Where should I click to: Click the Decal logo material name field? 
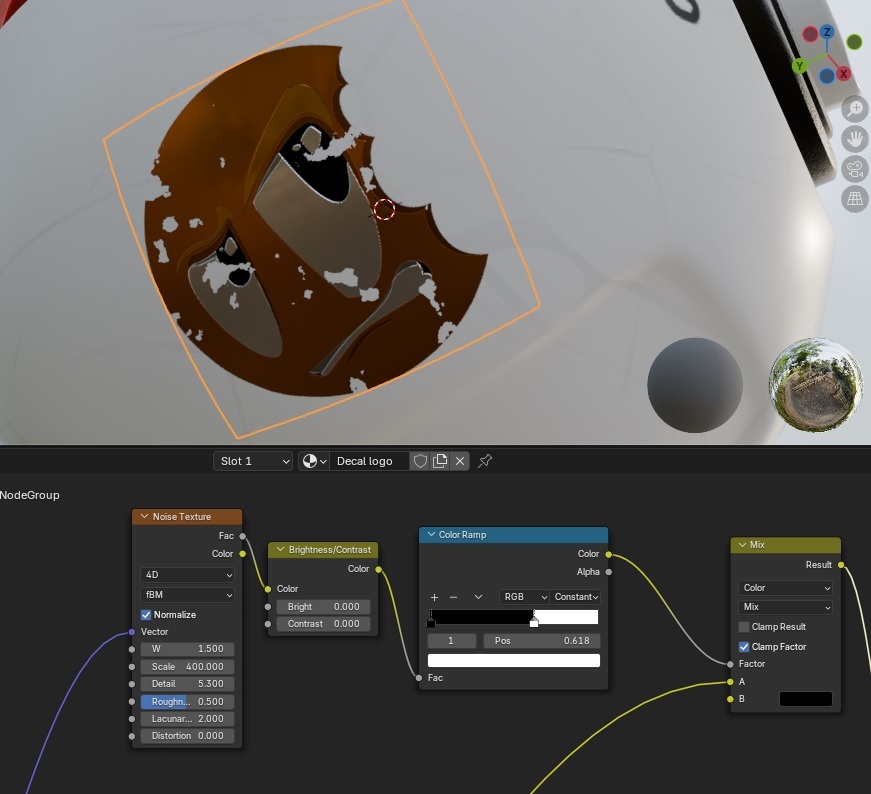coord(369,461)
